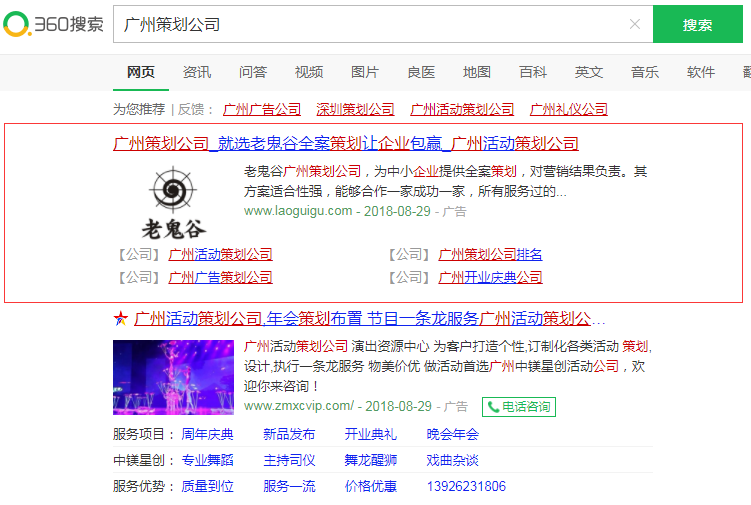
Task: Open the 问答 tab
Action: pyautogui.click(x=253, y=72)
